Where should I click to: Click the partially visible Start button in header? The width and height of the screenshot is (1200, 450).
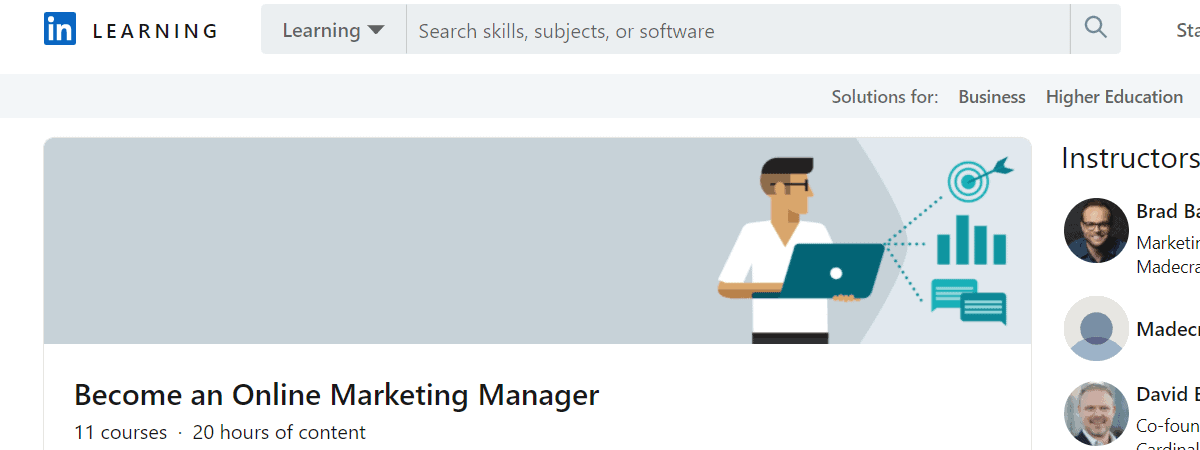point(1187,30)
